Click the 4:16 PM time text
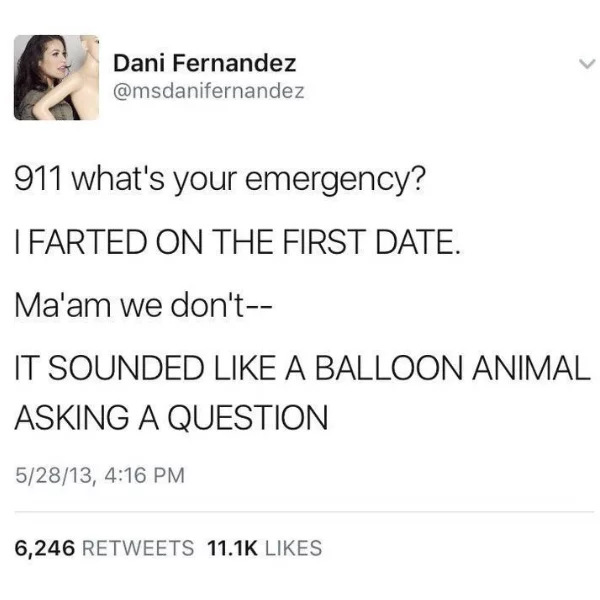600x600 pixels. pos(144,475)
